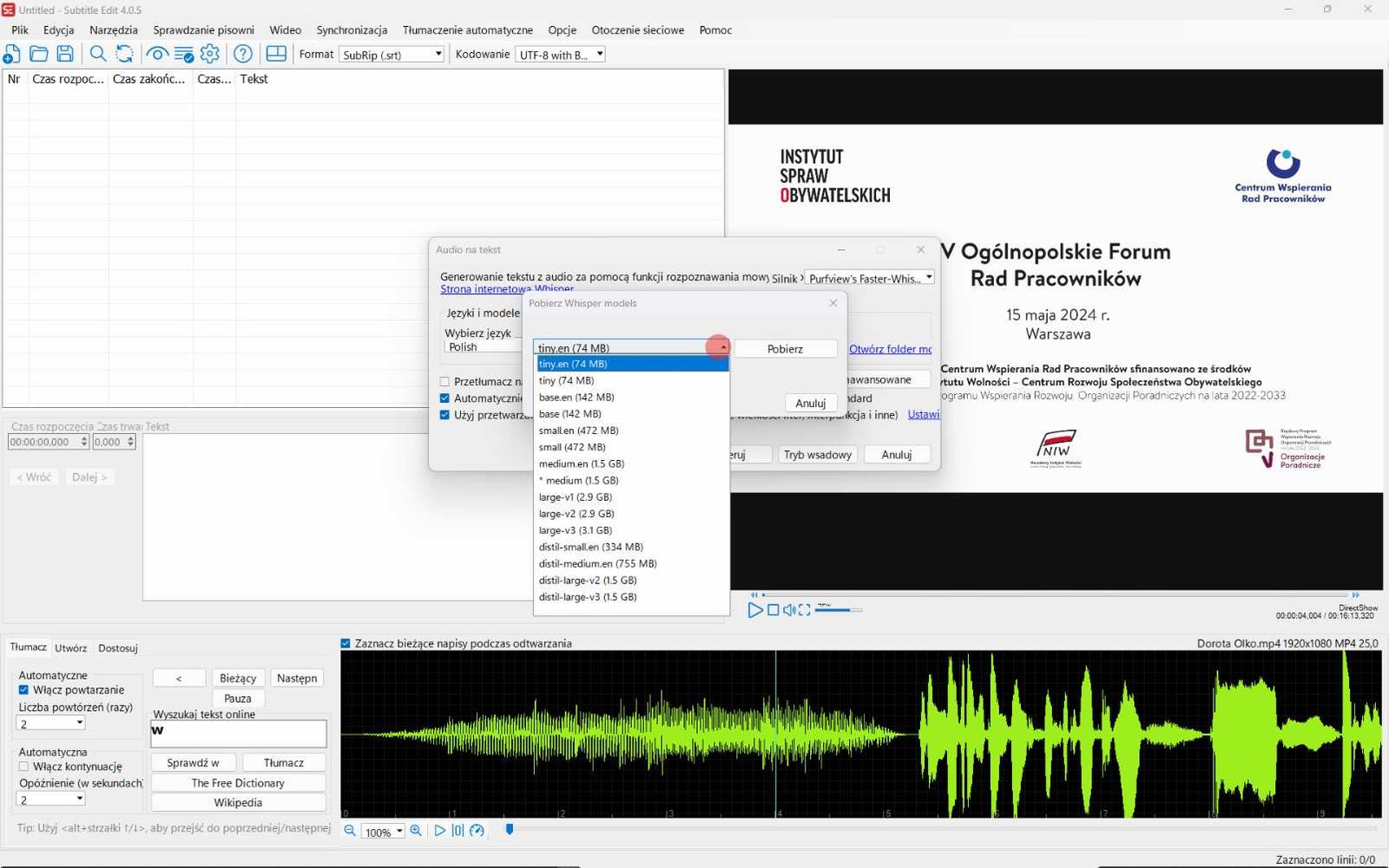Viewport: 1389px width, 868px height.
Task: Uncheck Włącz powtarzanie checkbox
Action: [x=24, y=690]
